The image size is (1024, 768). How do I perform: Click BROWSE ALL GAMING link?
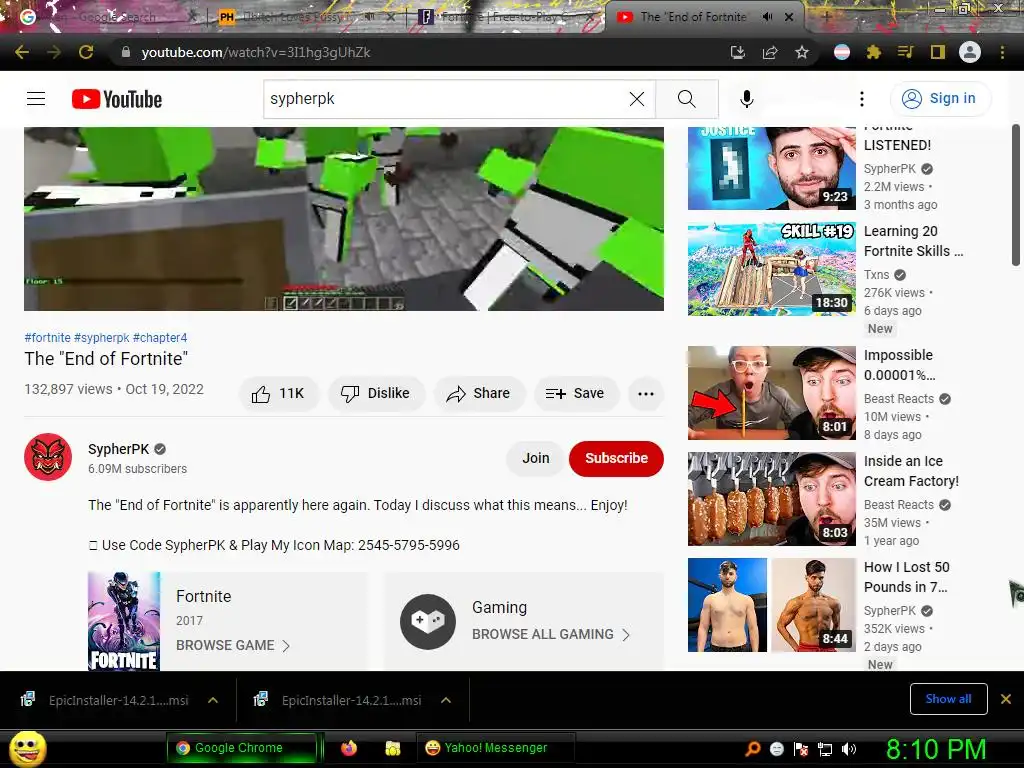[x=543, y=634]
